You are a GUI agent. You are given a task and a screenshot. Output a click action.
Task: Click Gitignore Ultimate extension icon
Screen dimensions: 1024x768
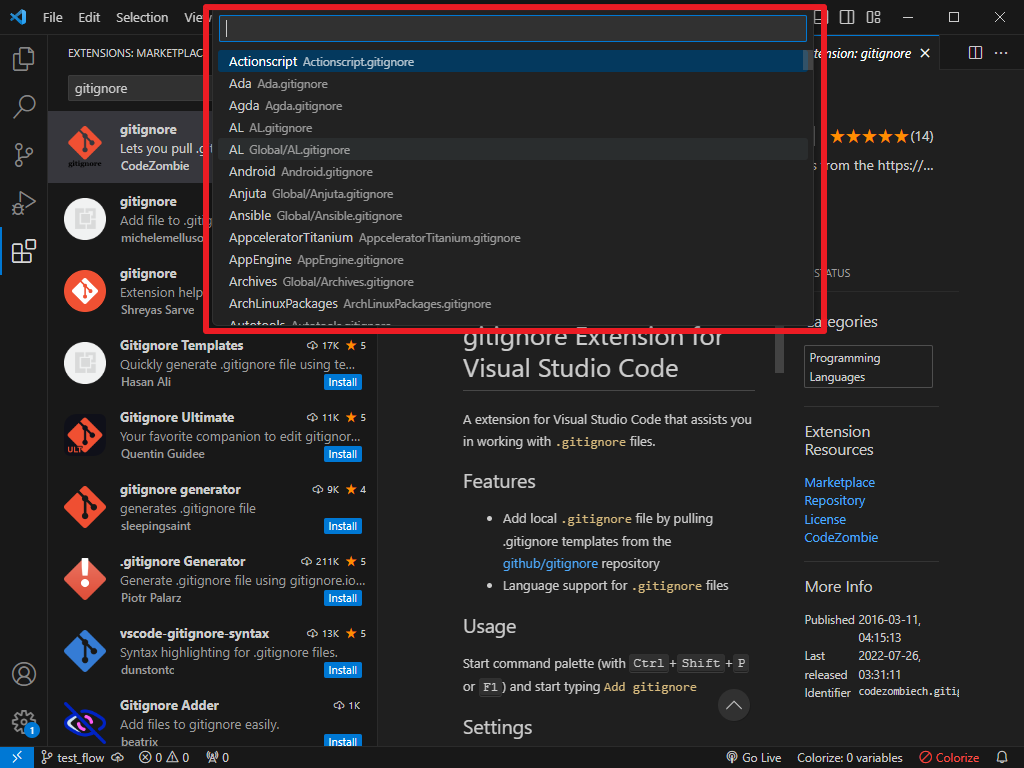[x=85, y=435]
